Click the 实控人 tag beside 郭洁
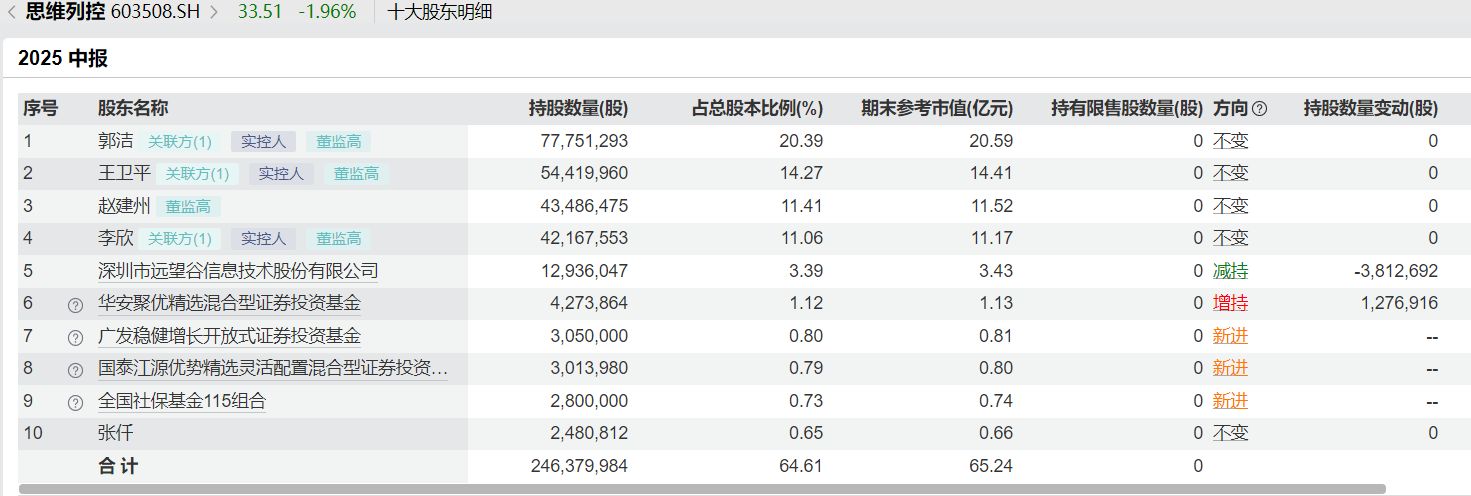1471x496 pixels. pos(264,141)
